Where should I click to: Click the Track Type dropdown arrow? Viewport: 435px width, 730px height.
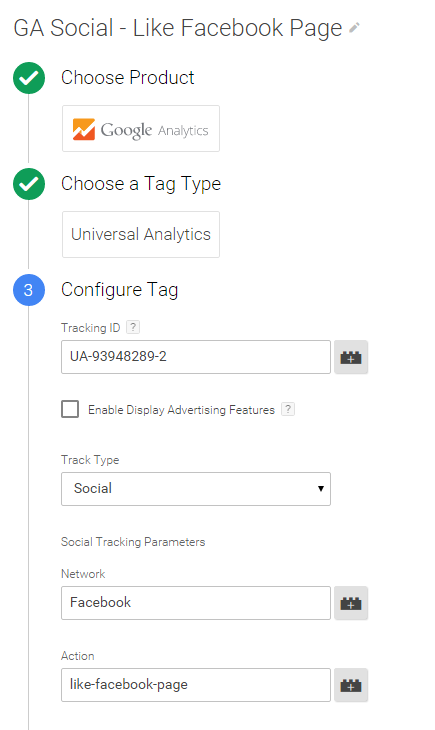pyautogui.click(x=320, y=488)
